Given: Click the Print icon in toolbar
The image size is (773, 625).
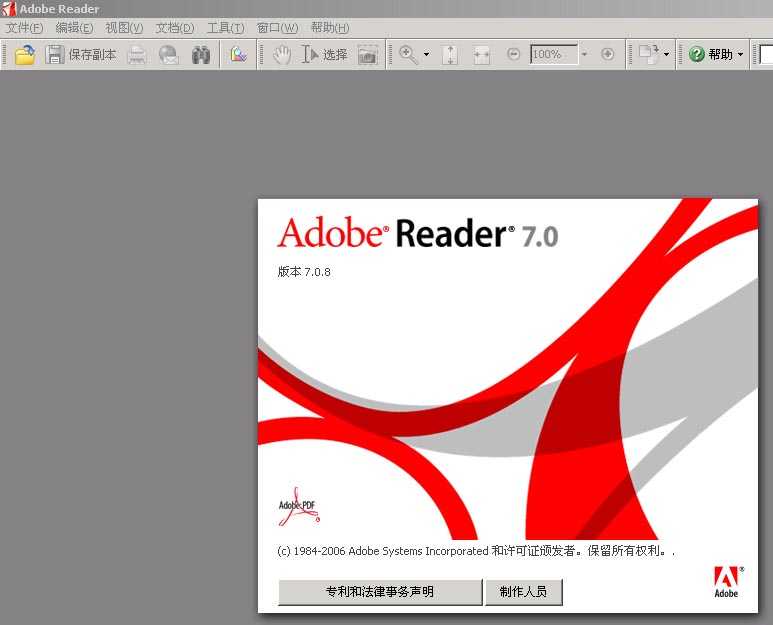Looking at the screenshot, I should coord(137,55).
